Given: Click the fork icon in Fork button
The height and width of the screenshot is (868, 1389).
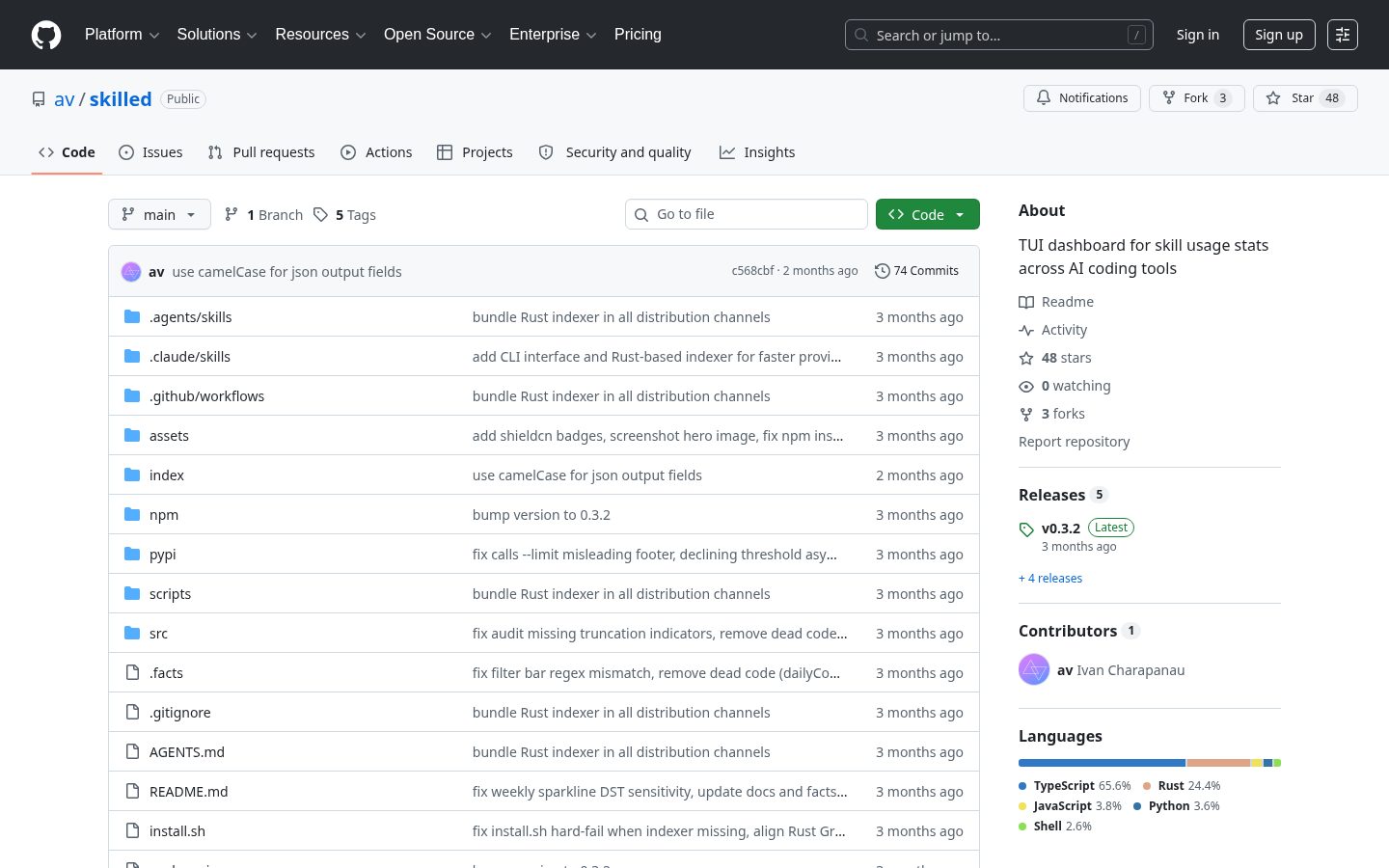Looking at the screenshot, I should pos(1169,98).
